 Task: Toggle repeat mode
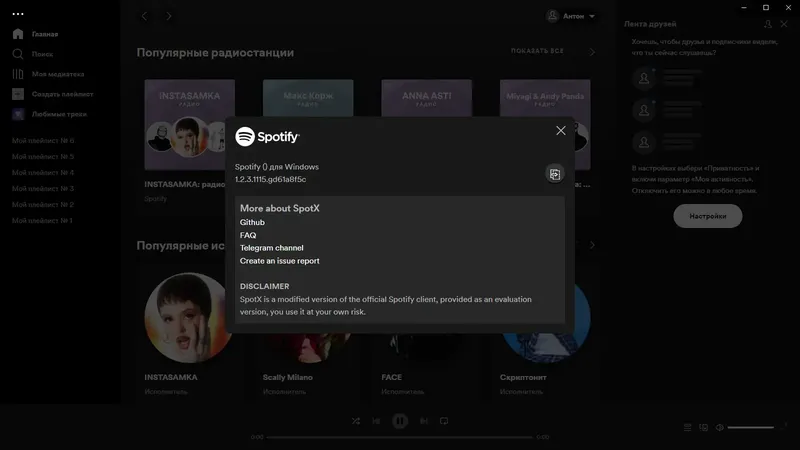(444, 421)
